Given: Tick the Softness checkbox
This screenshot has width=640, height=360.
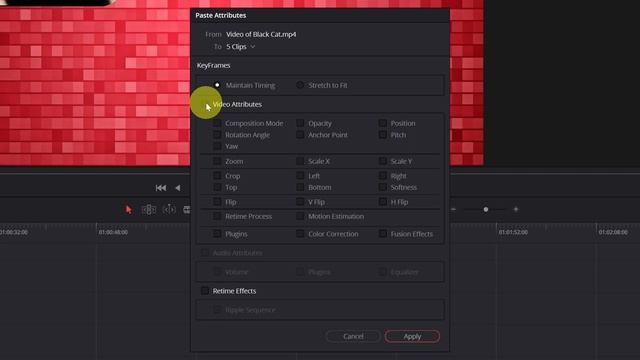Looking at the screenshot, I should [x=382, y=187].
